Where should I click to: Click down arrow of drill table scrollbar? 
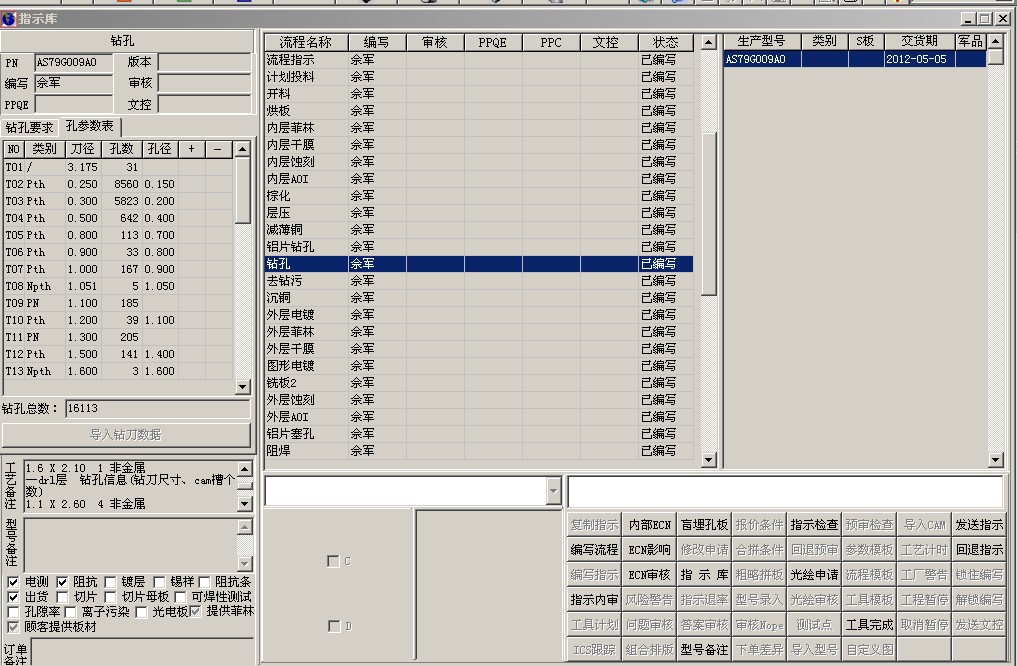243,387
